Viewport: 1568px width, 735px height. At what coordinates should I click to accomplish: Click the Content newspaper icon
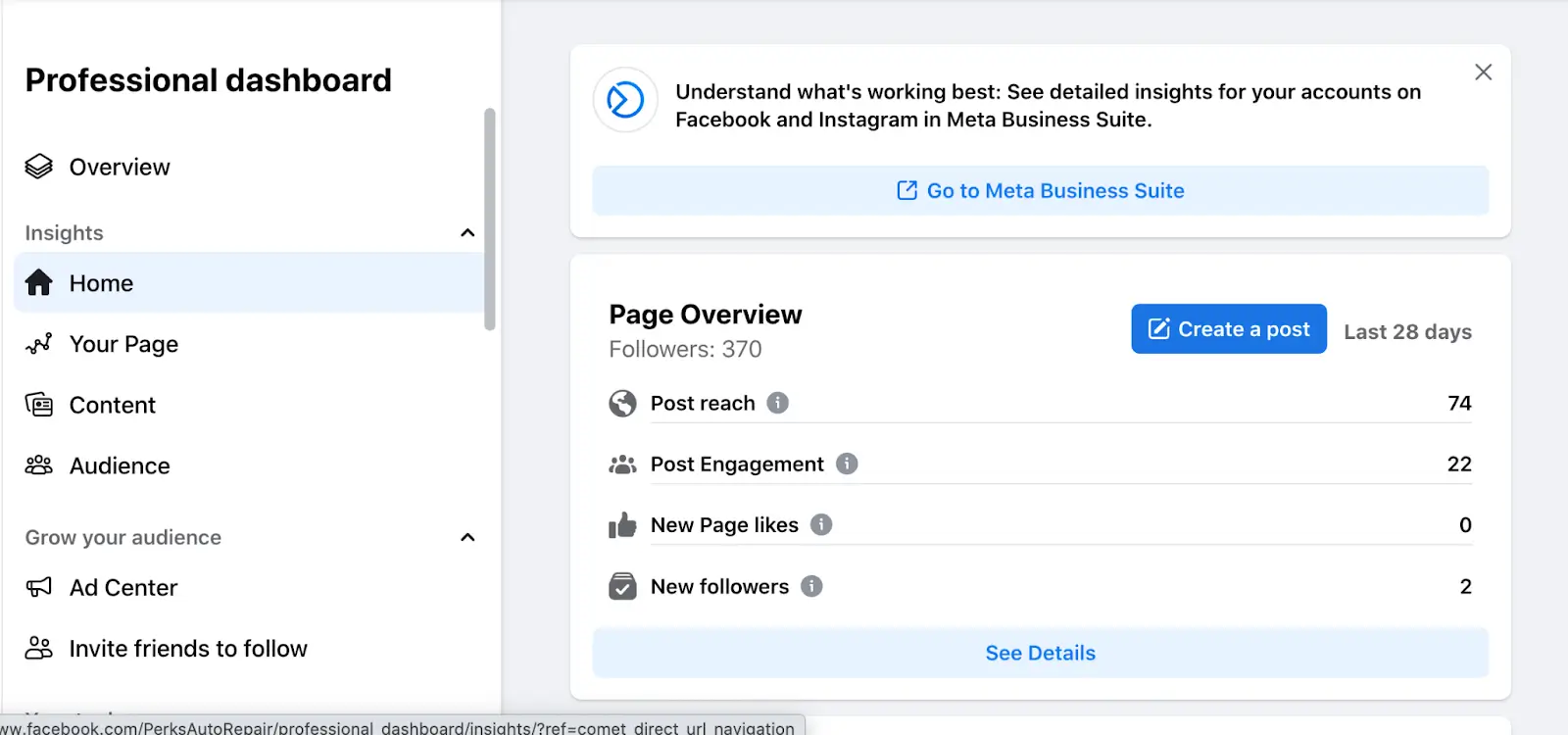point(39,405)
